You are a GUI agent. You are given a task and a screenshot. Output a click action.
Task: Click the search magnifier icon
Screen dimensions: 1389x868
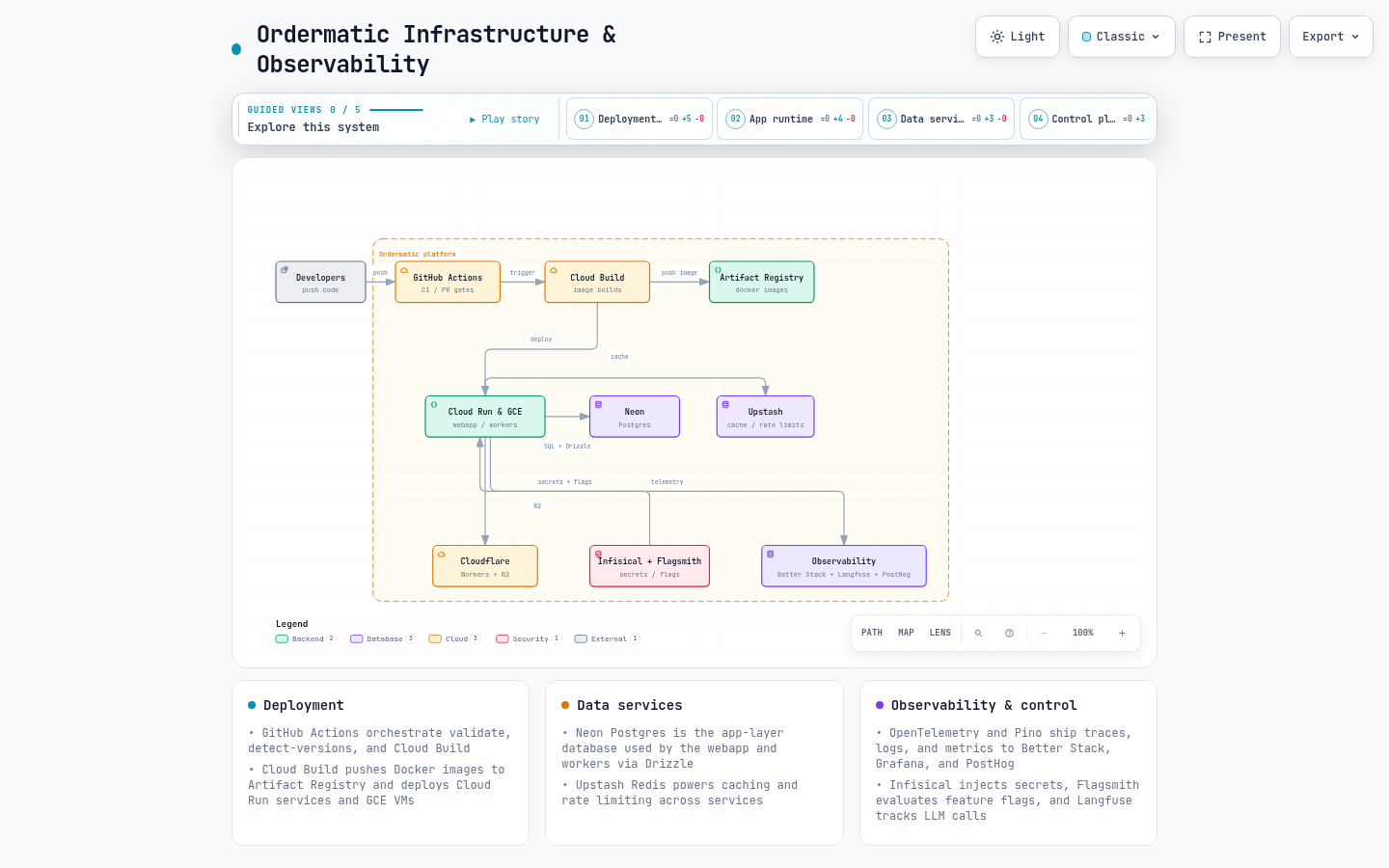pyautogui.click(x=978, y=634)
